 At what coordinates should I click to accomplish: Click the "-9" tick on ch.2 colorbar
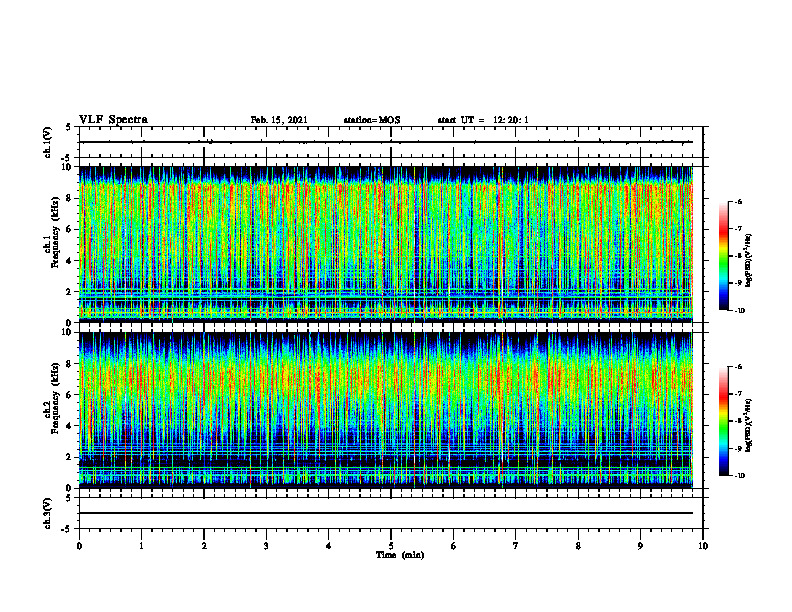tap(738, 448)
